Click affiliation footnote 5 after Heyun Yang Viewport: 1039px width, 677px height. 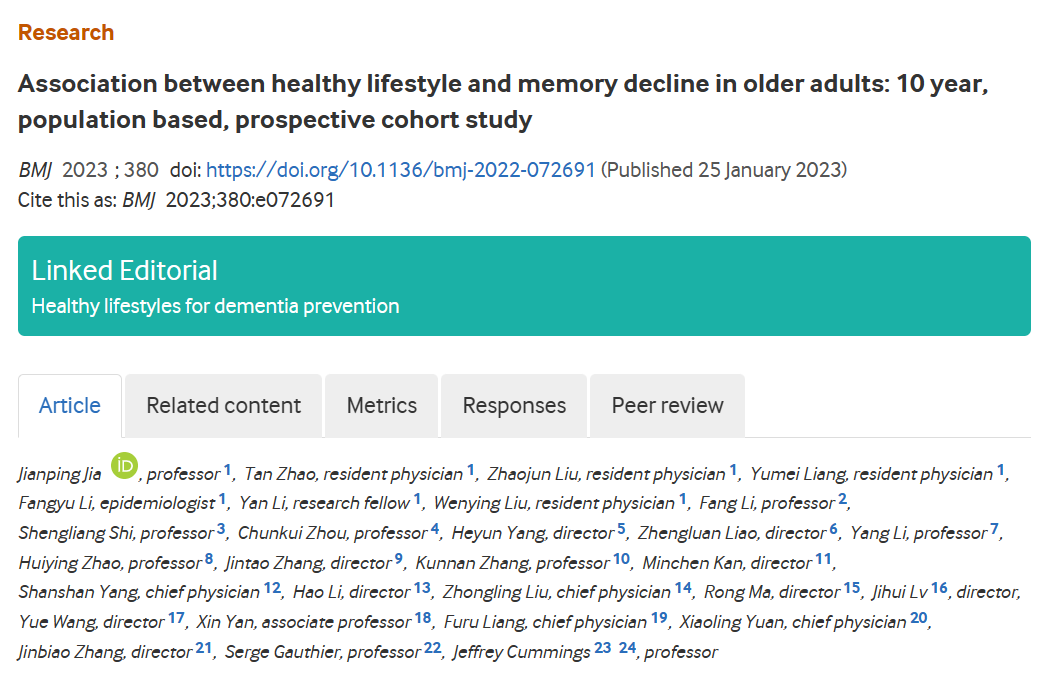[621, 529]
